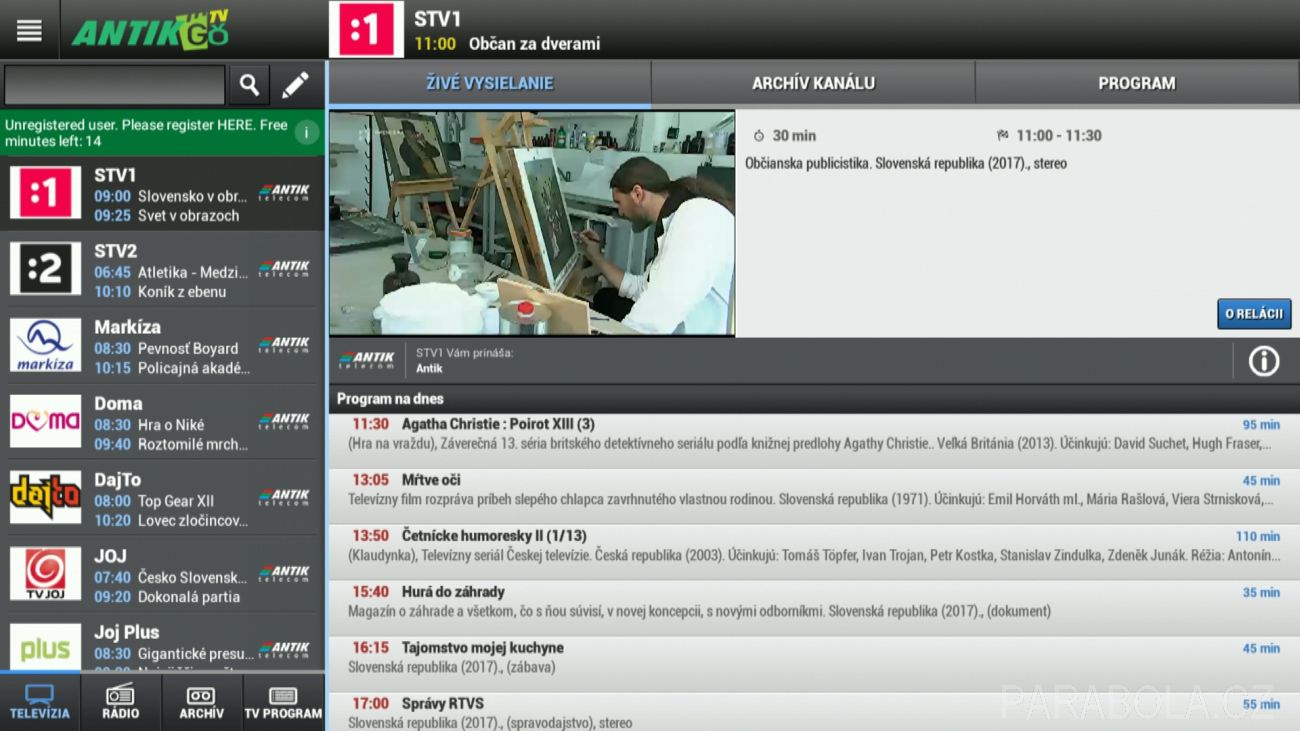Open the green registration info icon
Viewport: 1300px width, 731px height.
(307, 133)
